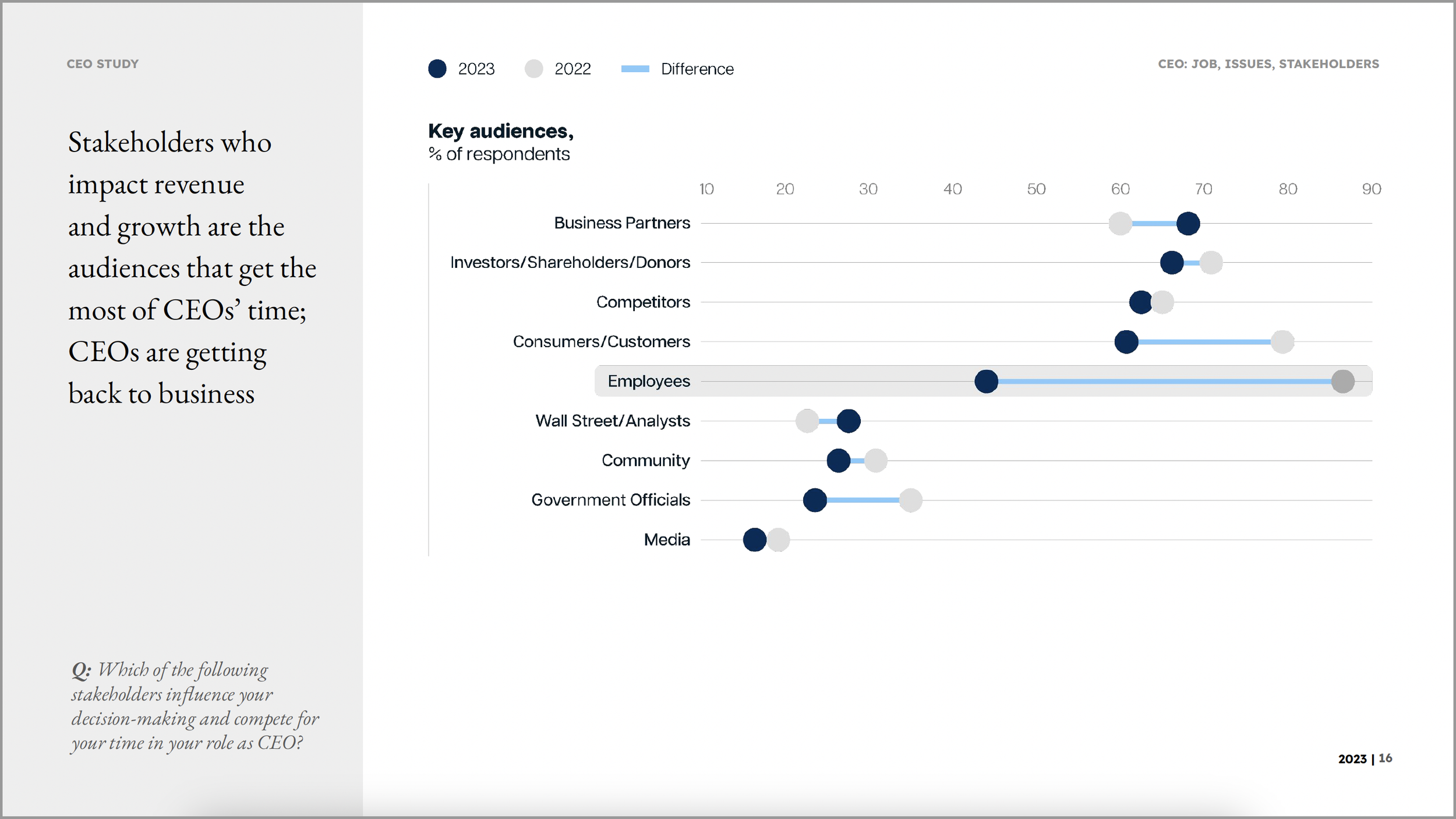Select the Media 2022 gray dot
1456x819 pixels.
(x=778, y=539)
